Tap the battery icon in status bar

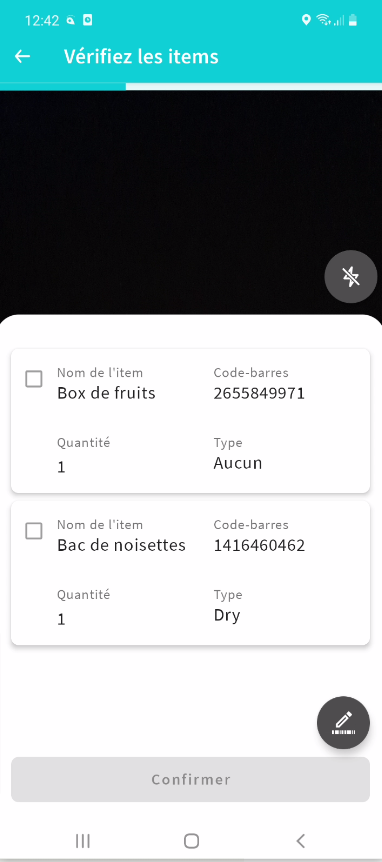(353, 21)
